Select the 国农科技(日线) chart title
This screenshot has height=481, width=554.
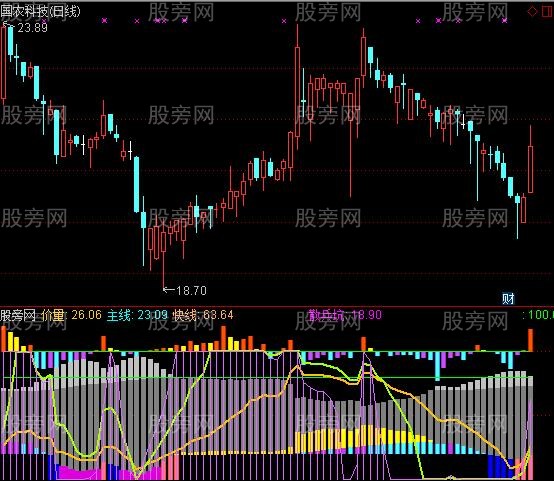pyautogui.click(x=40, y=11)
